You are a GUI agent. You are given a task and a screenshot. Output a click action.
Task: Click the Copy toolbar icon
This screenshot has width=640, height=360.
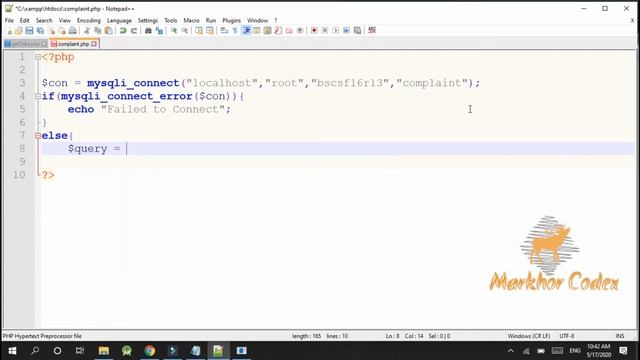[x=98, y=31]
